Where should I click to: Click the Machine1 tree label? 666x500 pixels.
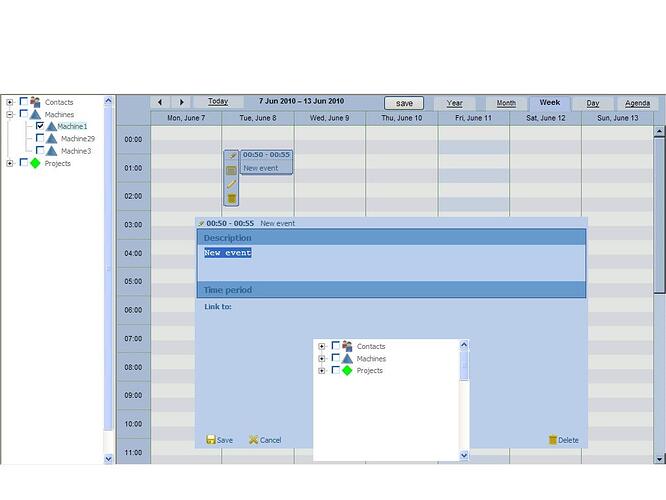click(x=72, y=126)
